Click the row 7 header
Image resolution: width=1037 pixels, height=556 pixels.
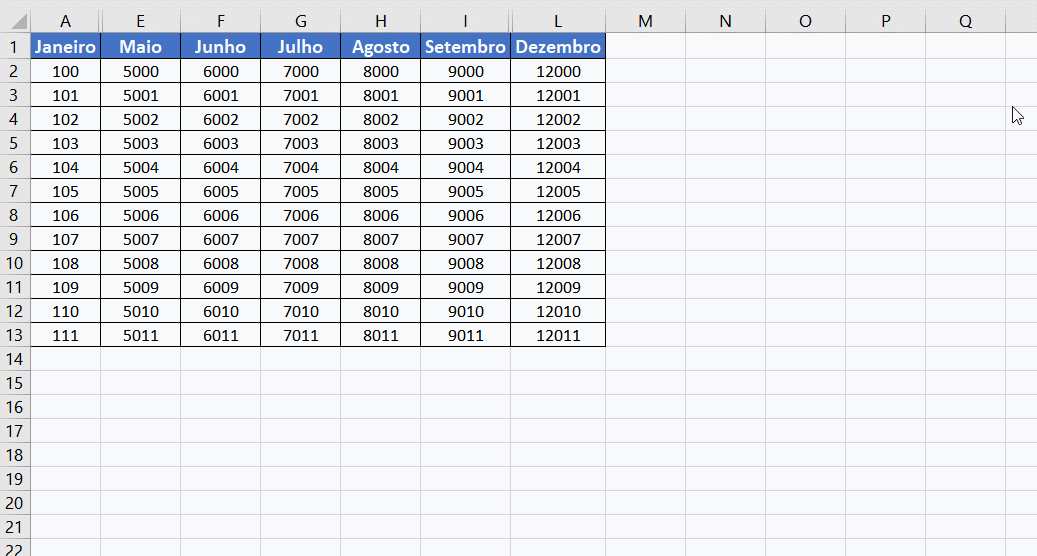pos(14,191)
